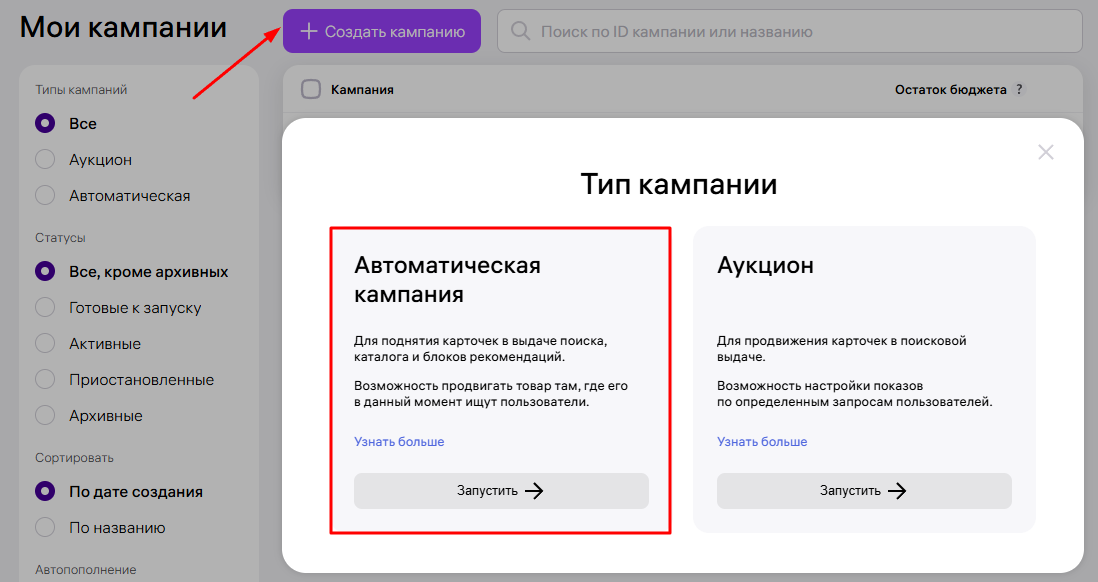1098x582 pixels.
Task: Filter campaigns by Аукцион type
Action: 45,160
